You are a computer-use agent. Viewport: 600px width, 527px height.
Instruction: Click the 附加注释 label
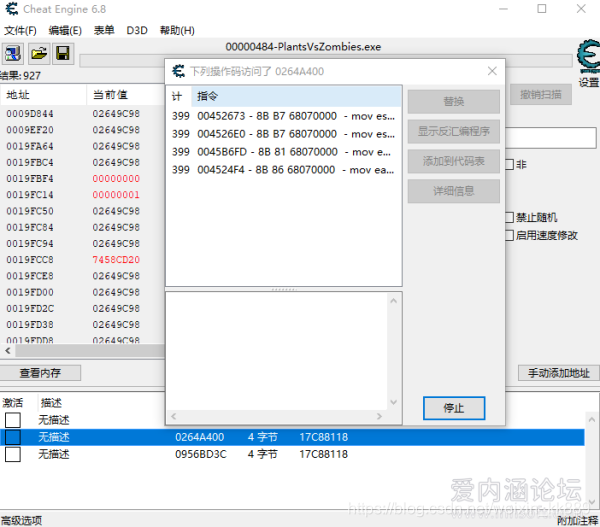click(x=577, y=520)
